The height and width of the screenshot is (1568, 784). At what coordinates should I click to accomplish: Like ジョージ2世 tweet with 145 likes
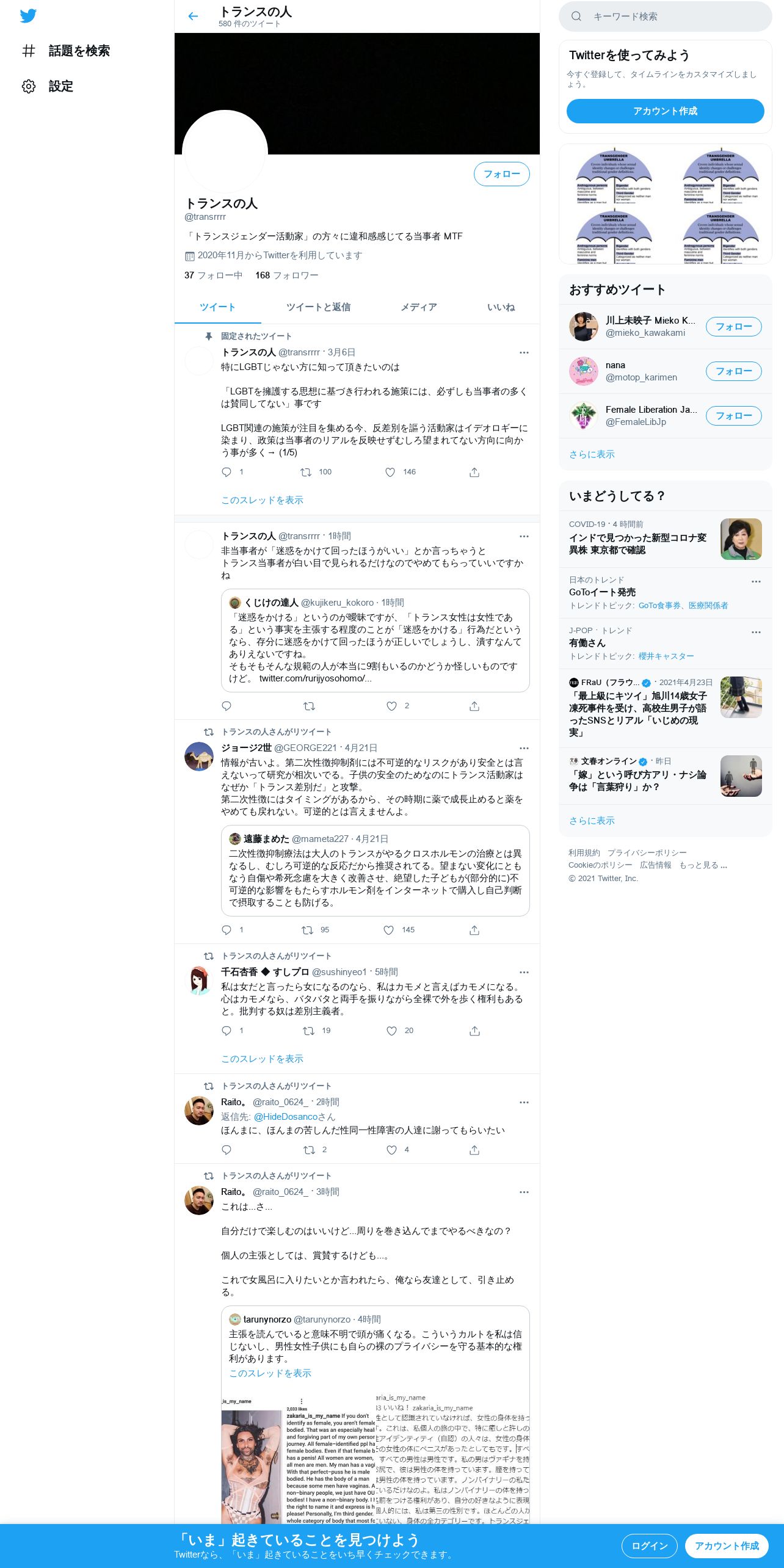[388, 930]
